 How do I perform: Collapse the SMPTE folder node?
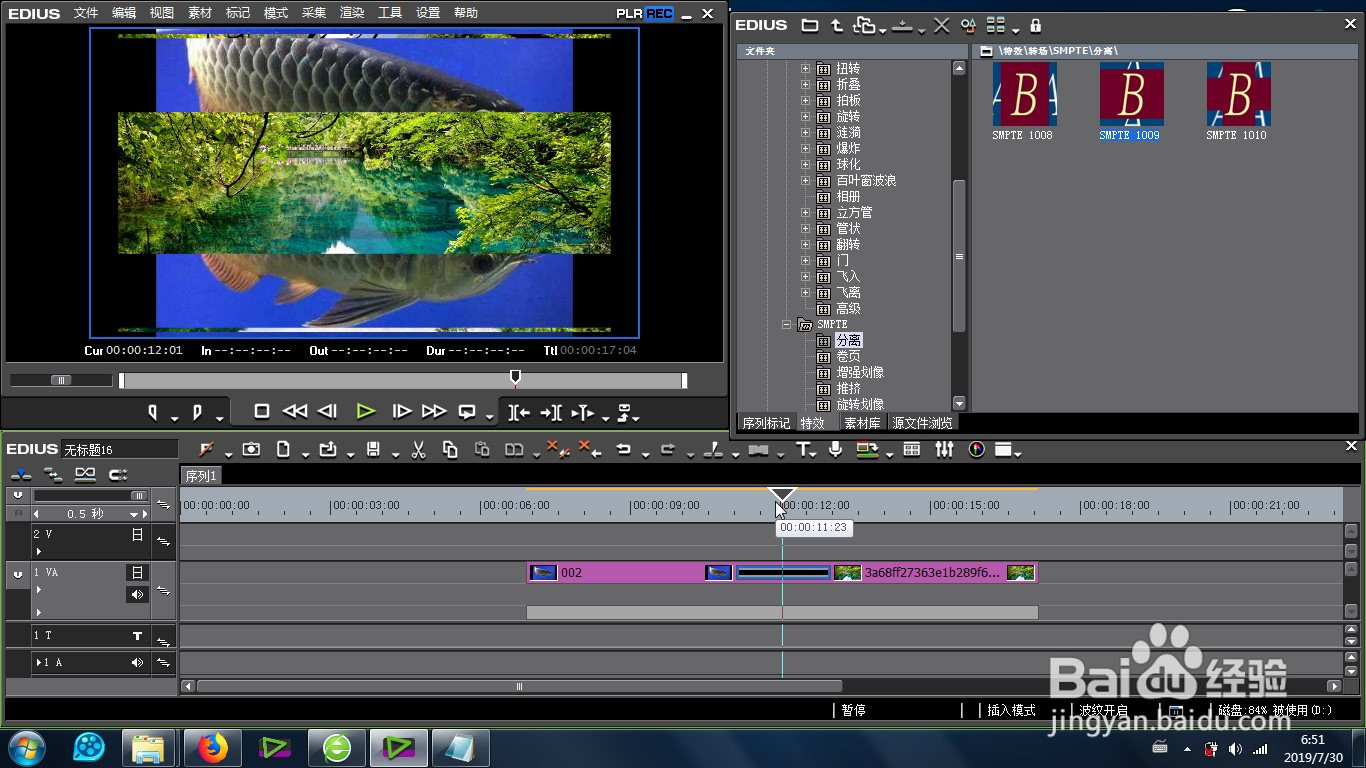pos(787,325)
